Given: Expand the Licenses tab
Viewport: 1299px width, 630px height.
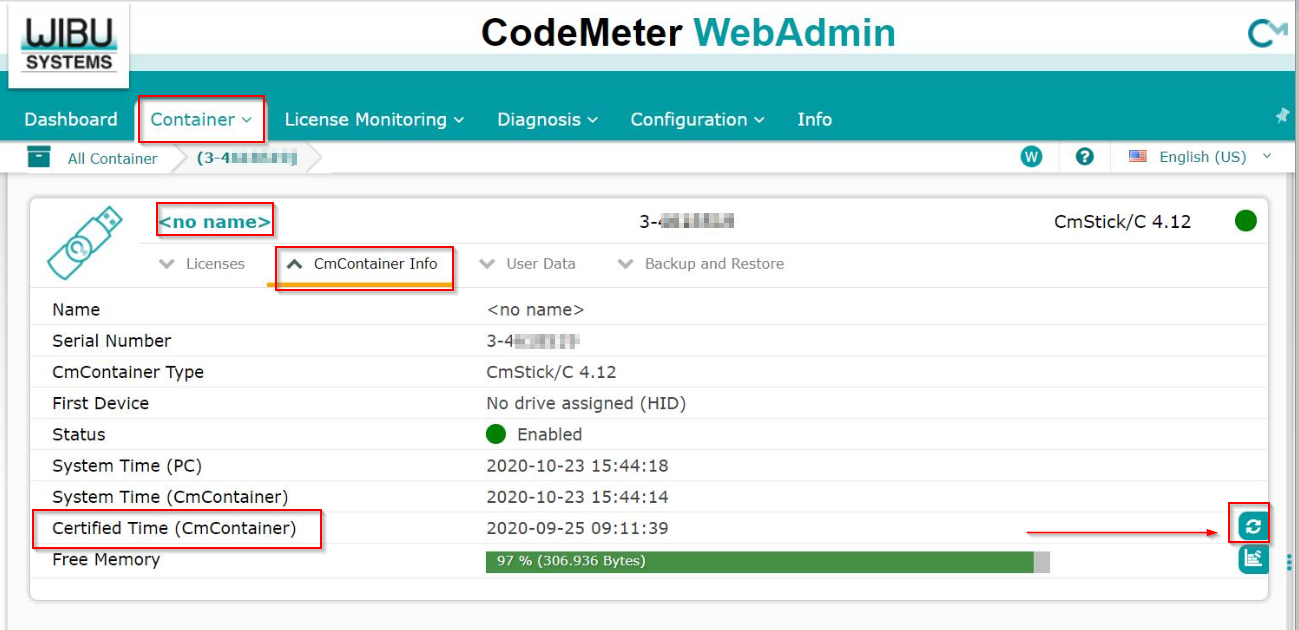Looking at the screenshot, I should [x=203, y=264].
